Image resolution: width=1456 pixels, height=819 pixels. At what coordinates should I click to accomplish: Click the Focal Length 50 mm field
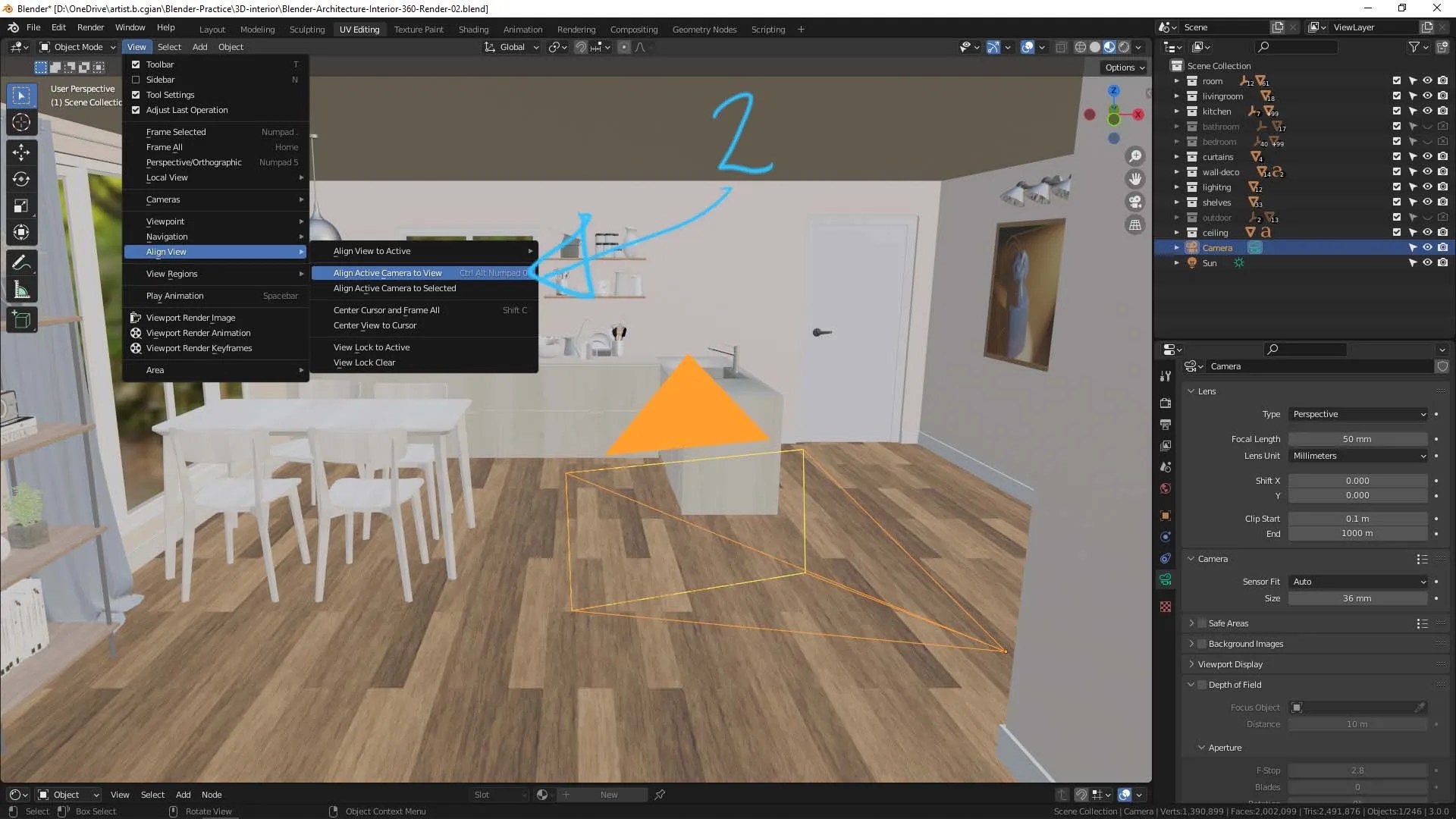(1357, 439)
